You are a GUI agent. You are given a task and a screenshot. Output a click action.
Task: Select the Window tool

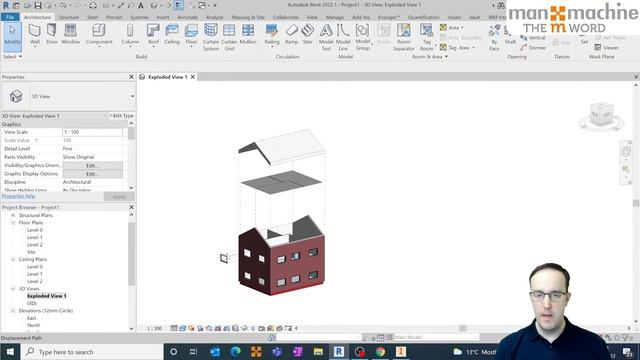pyautogui.click(x=70, y=34)
